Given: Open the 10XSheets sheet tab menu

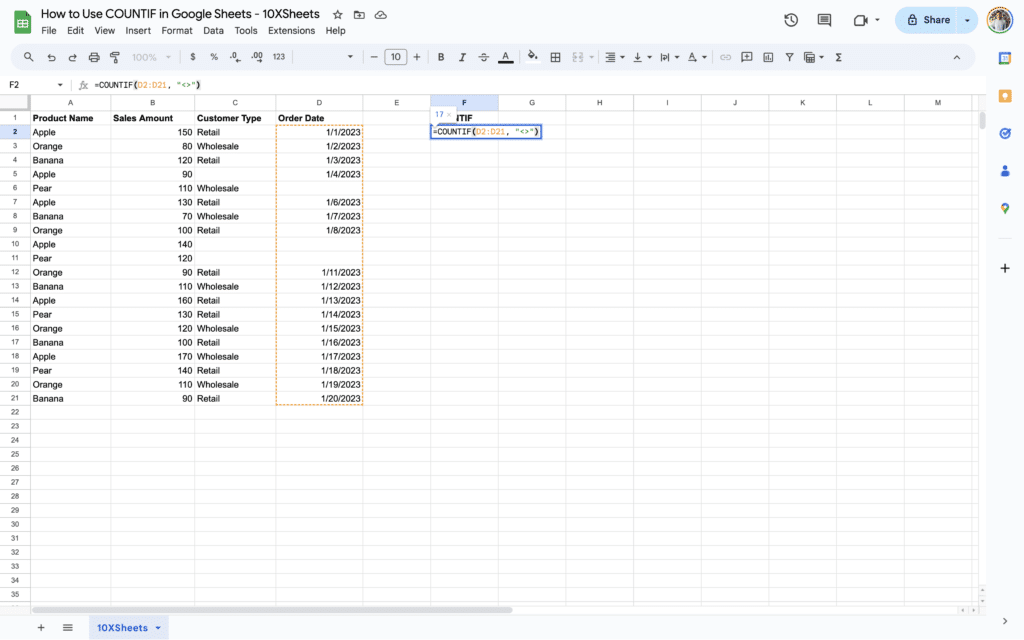Looking at the screenshot, I should coord(157,627).
